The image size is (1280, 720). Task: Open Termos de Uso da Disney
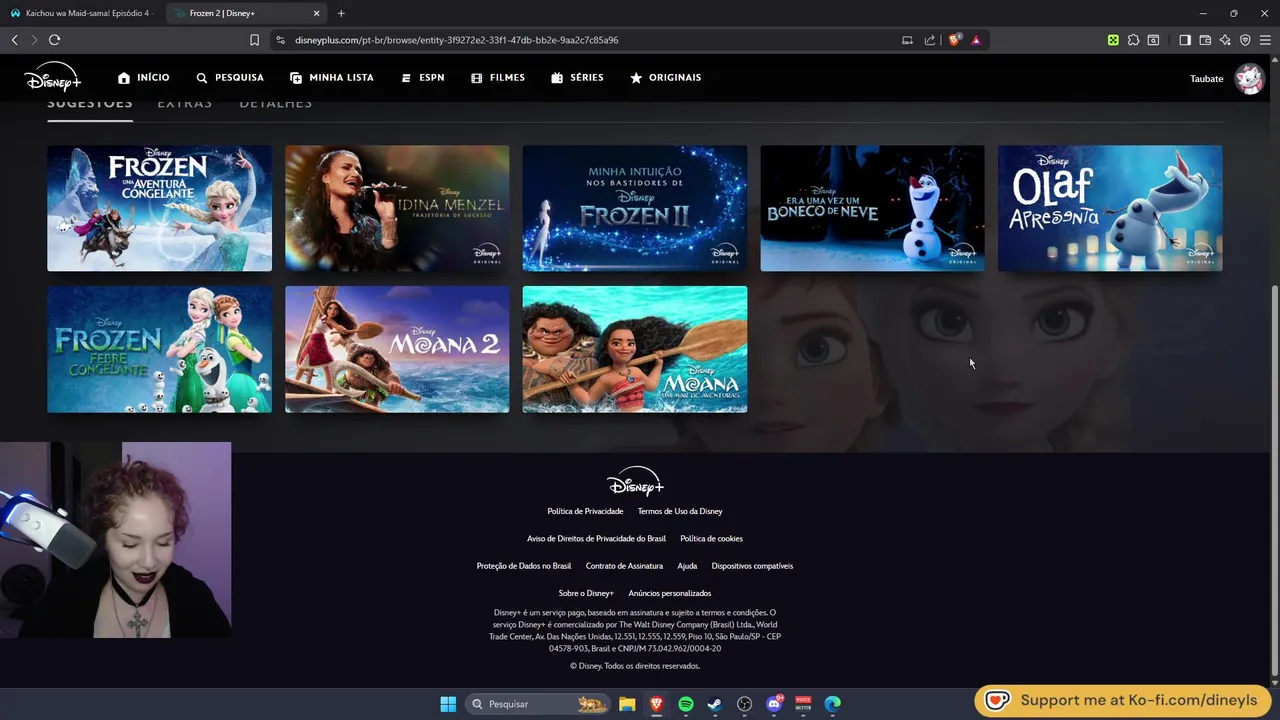click(x=680, y=511)
